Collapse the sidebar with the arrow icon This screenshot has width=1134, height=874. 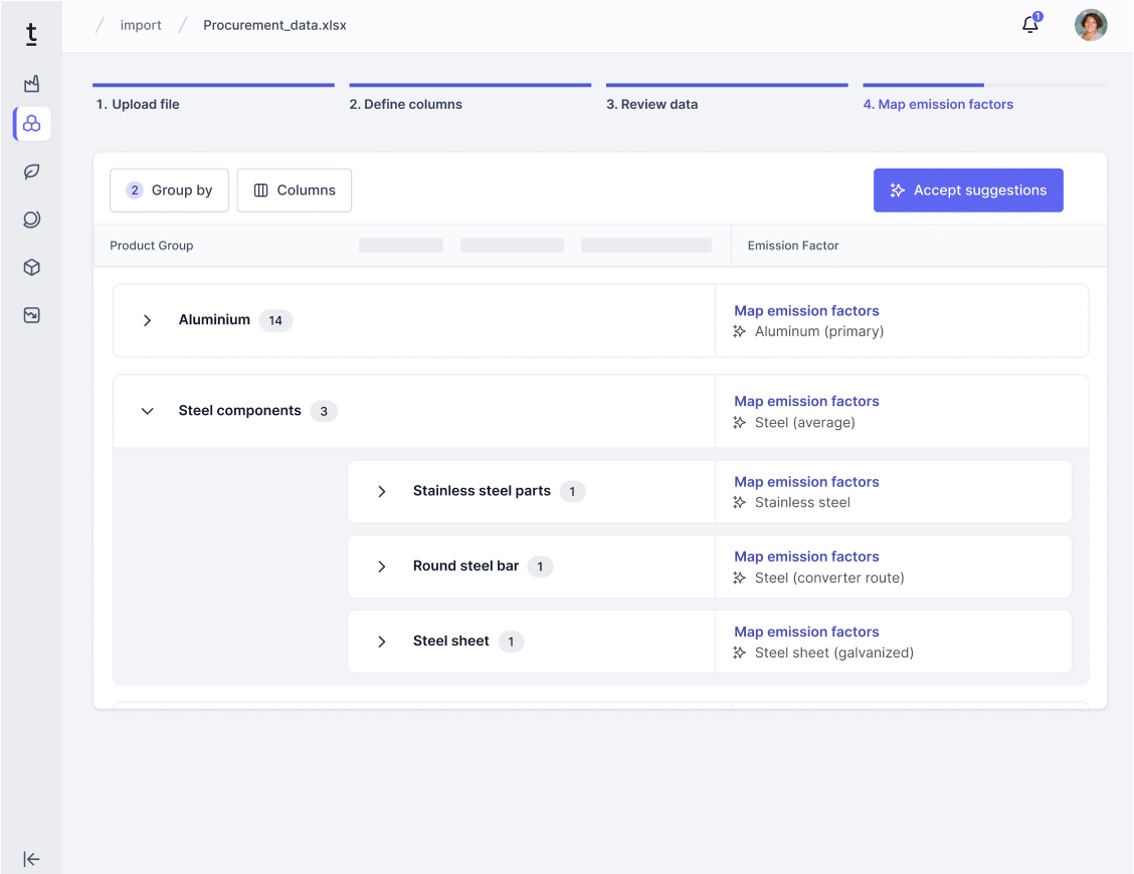coord(31,859)
